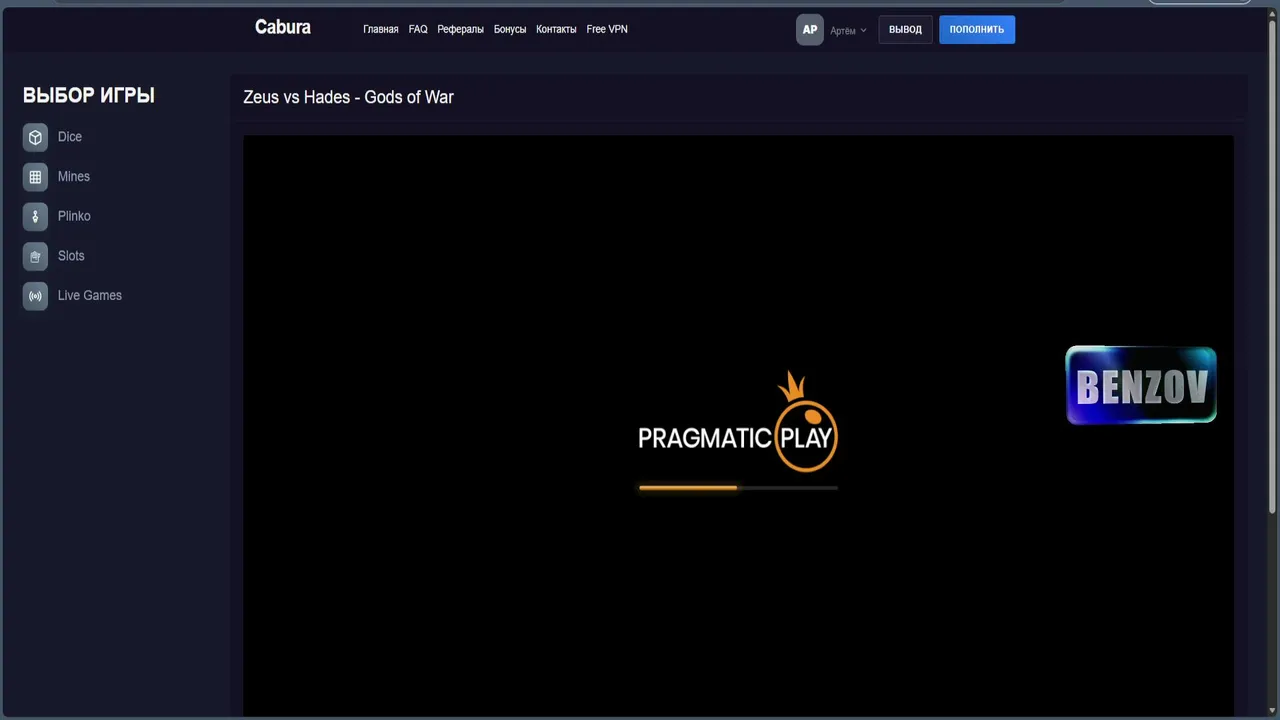The image size is (1280, 720).
Task: Open the Бонусы page
Action: [510, 30]
